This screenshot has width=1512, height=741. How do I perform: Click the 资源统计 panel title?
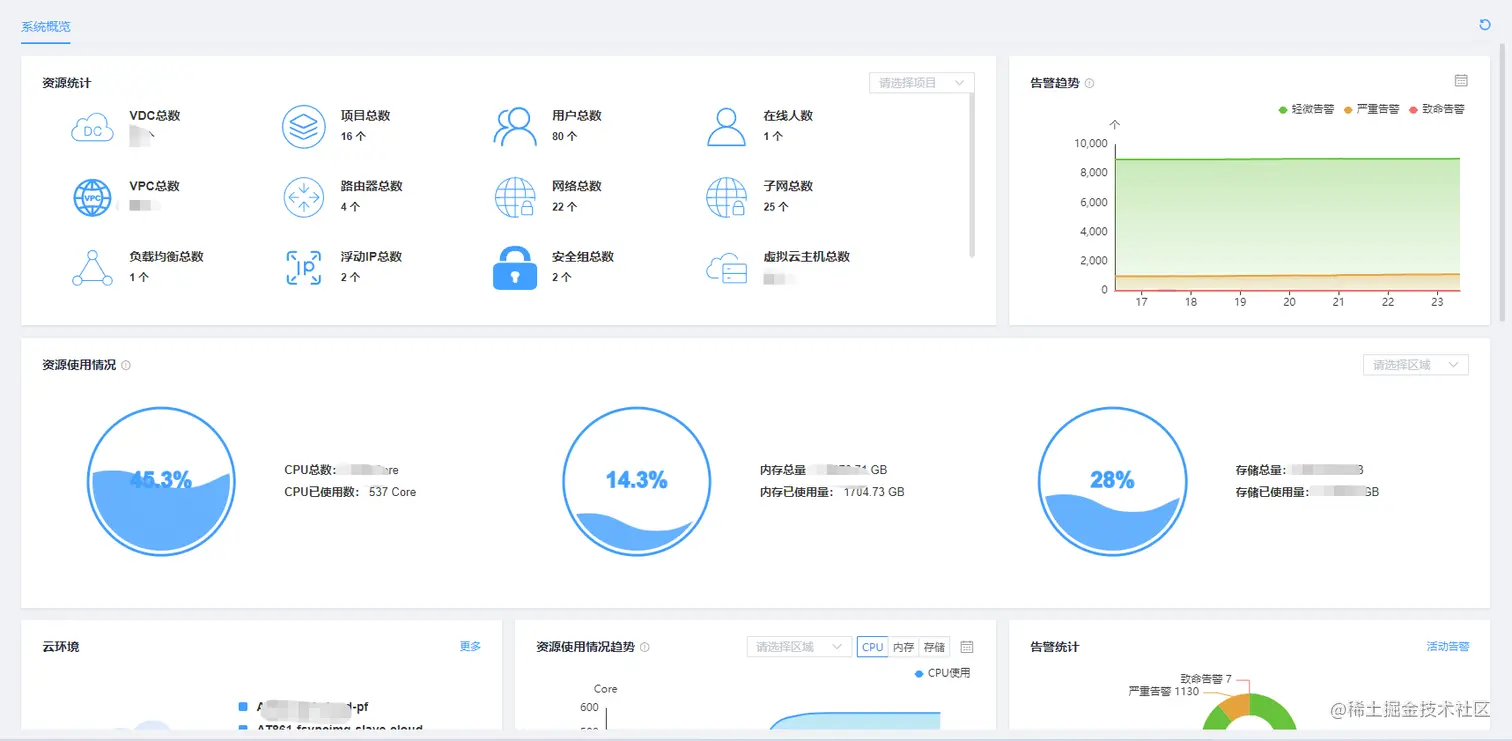(67, 83)
